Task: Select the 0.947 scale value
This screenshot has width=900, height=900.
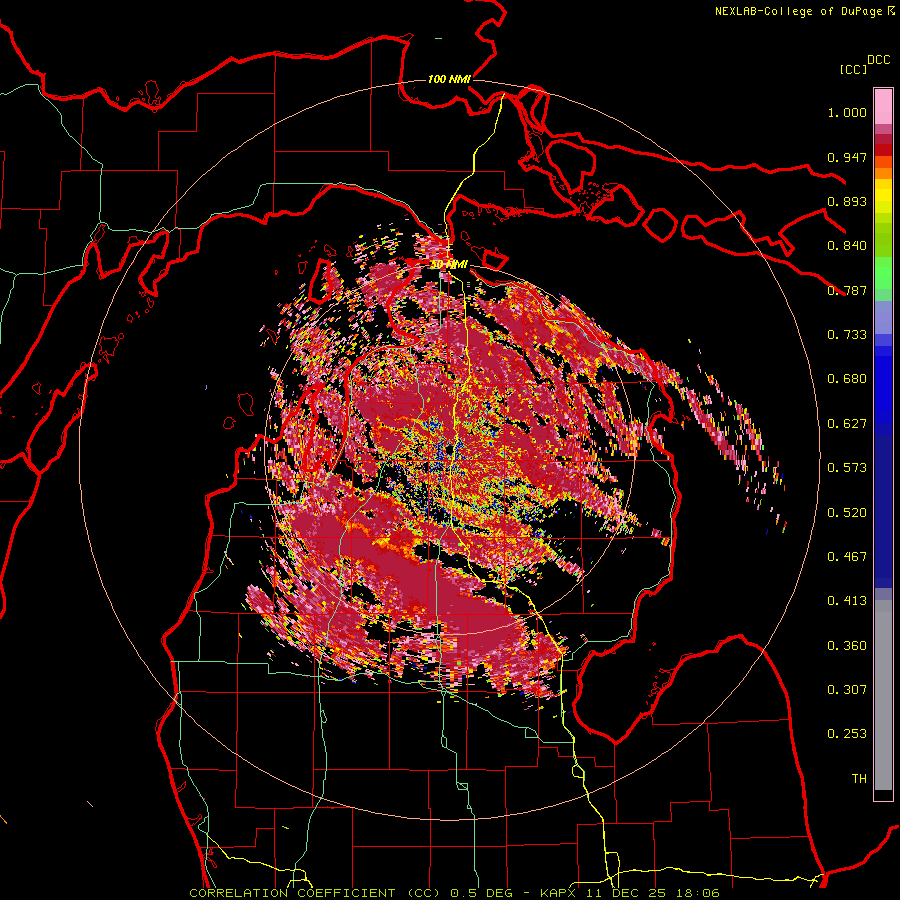Action: (847, 157)
